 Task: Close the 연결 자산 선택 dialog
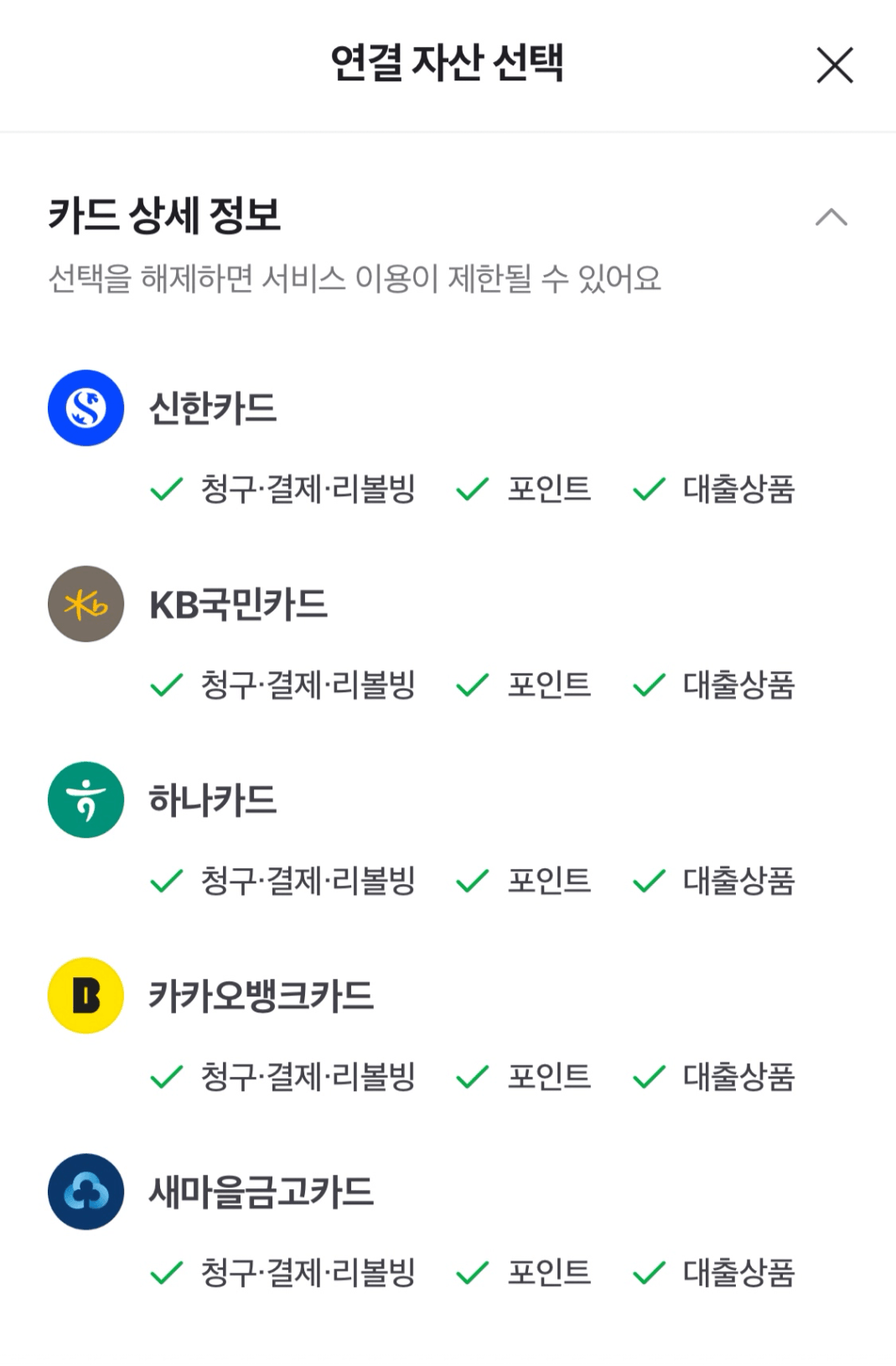834,65
